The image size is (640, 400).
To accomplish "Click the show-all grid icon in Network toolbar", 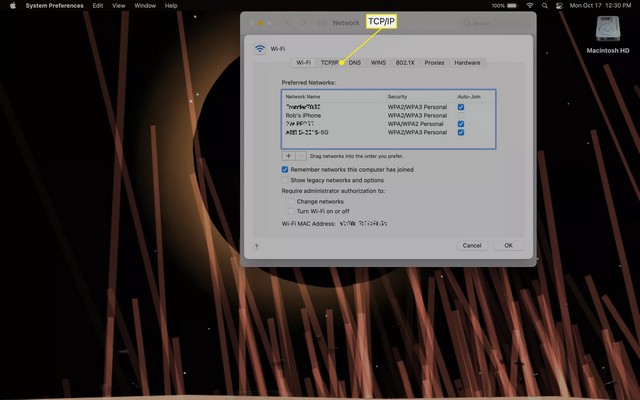I will [322, 23].
